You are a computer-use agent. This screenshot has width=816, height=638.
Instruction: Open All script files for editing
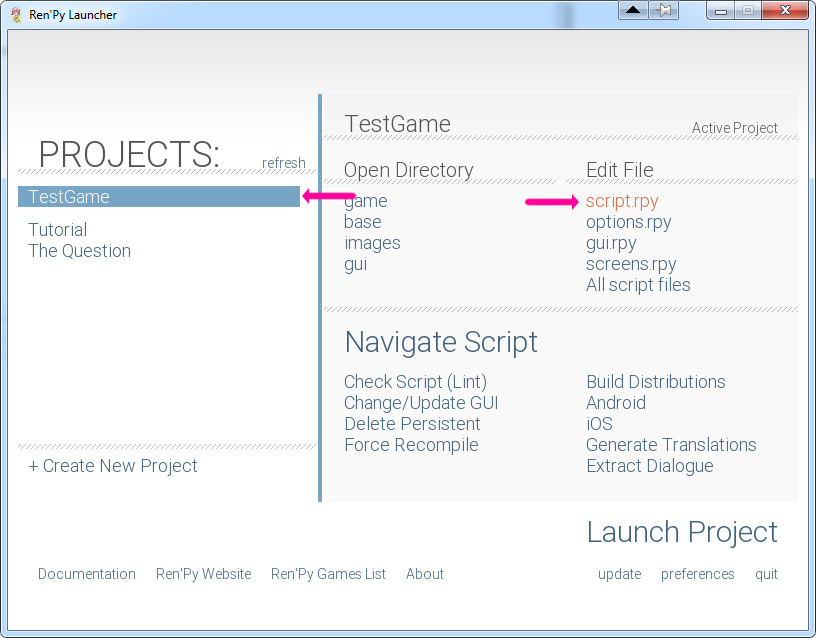point(638,285)
